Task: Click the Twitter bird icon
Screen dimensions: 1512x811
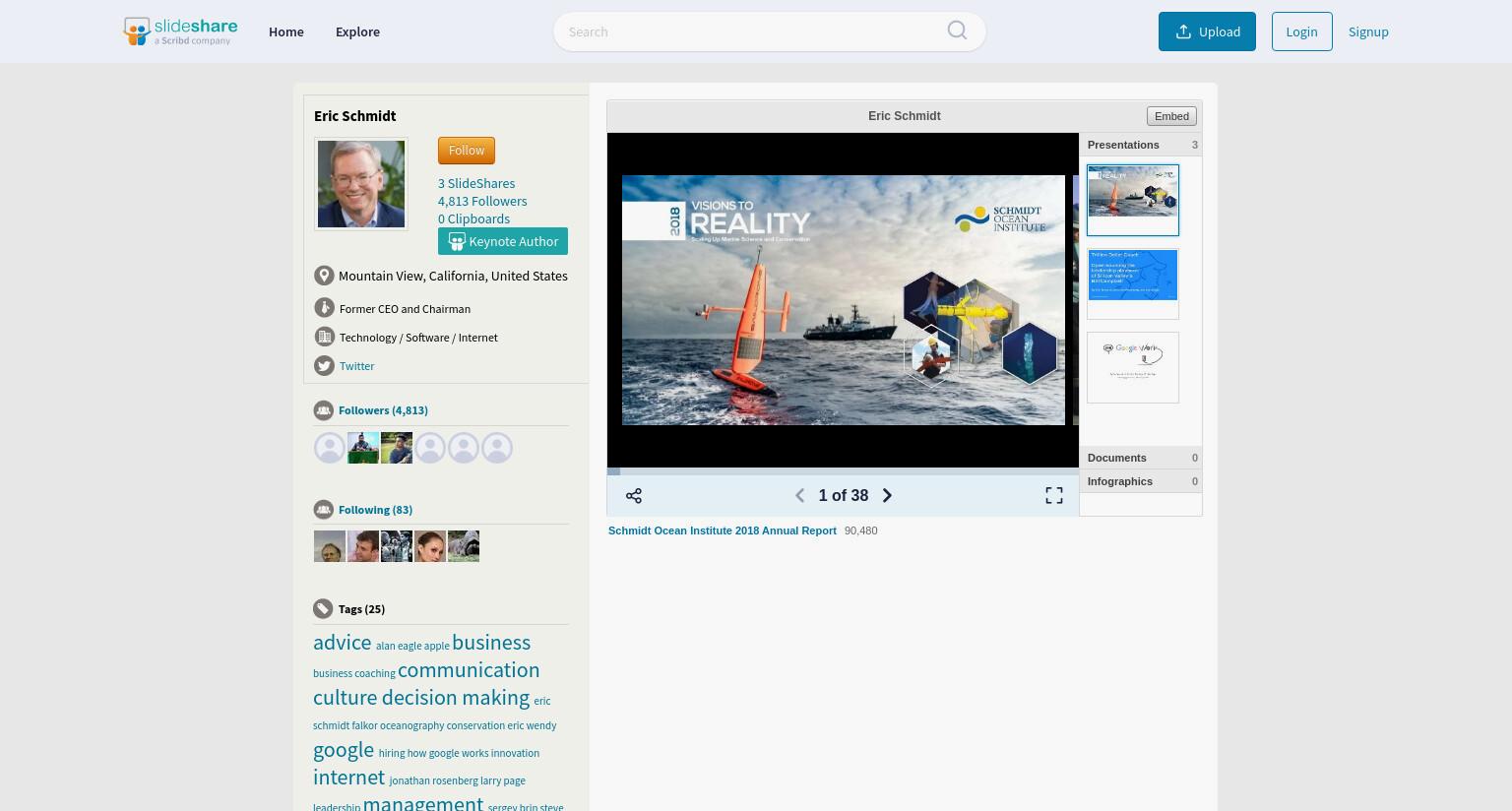Action: coord(324,365)
